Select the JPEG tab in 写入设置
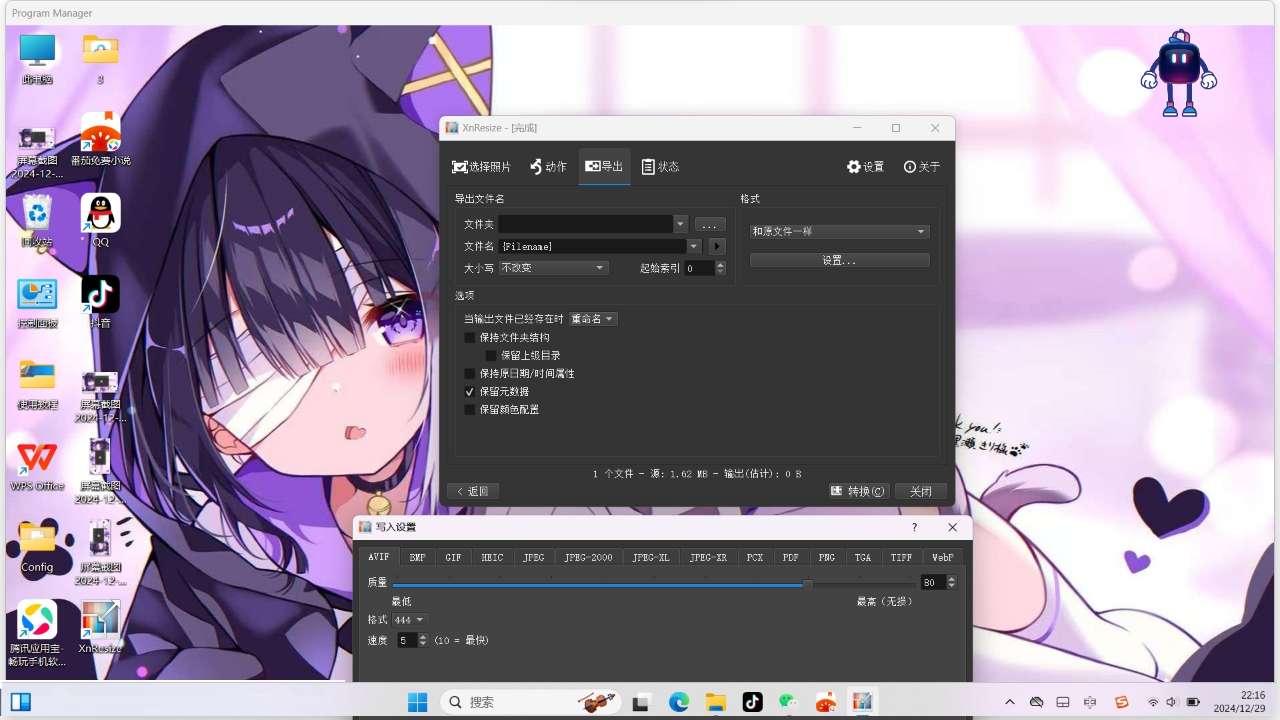Viewport: 1280px width, 720px height. tap(534, 557)
